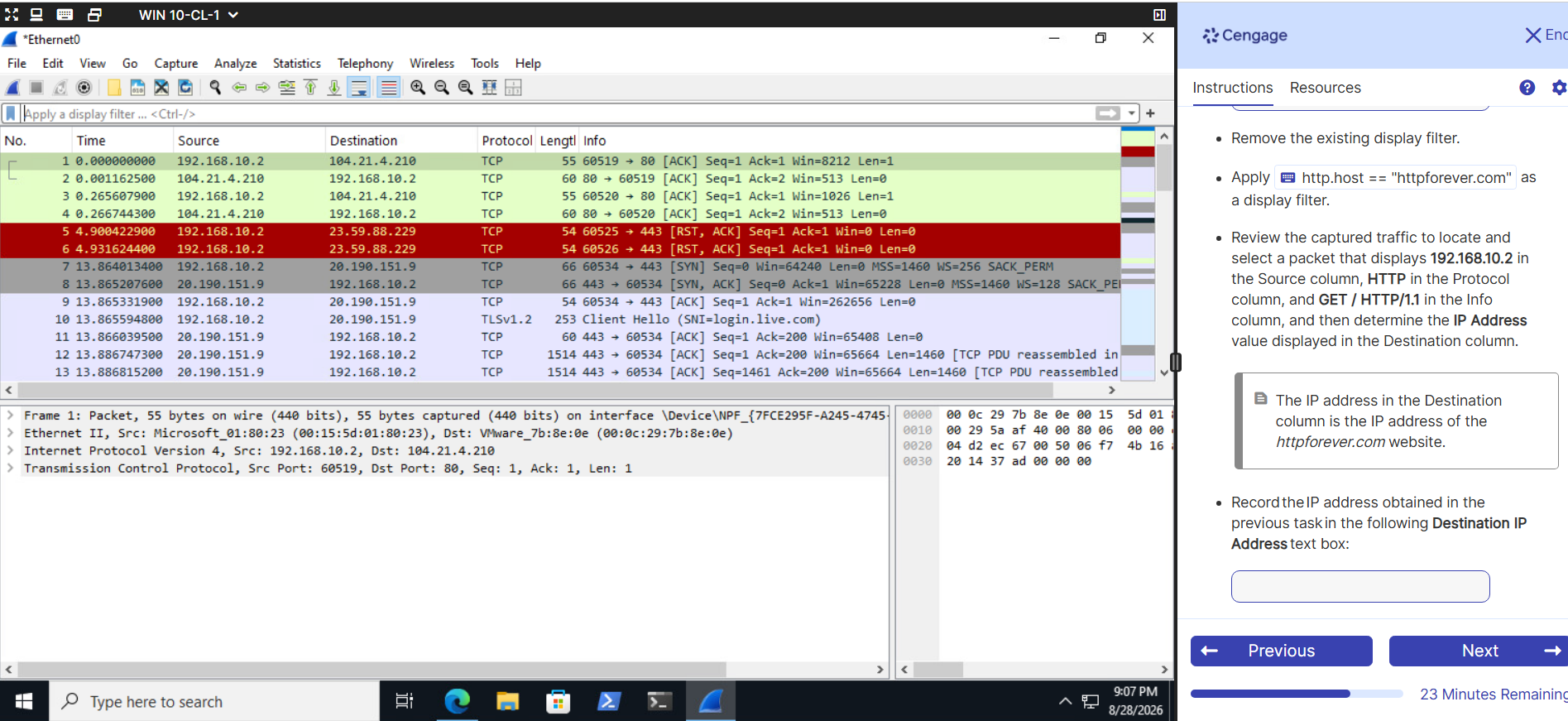Screen dimensions: 1568x721
Task: Open the WIN 10-CL-1 machine dropdown
Action: tap(189, 15)
